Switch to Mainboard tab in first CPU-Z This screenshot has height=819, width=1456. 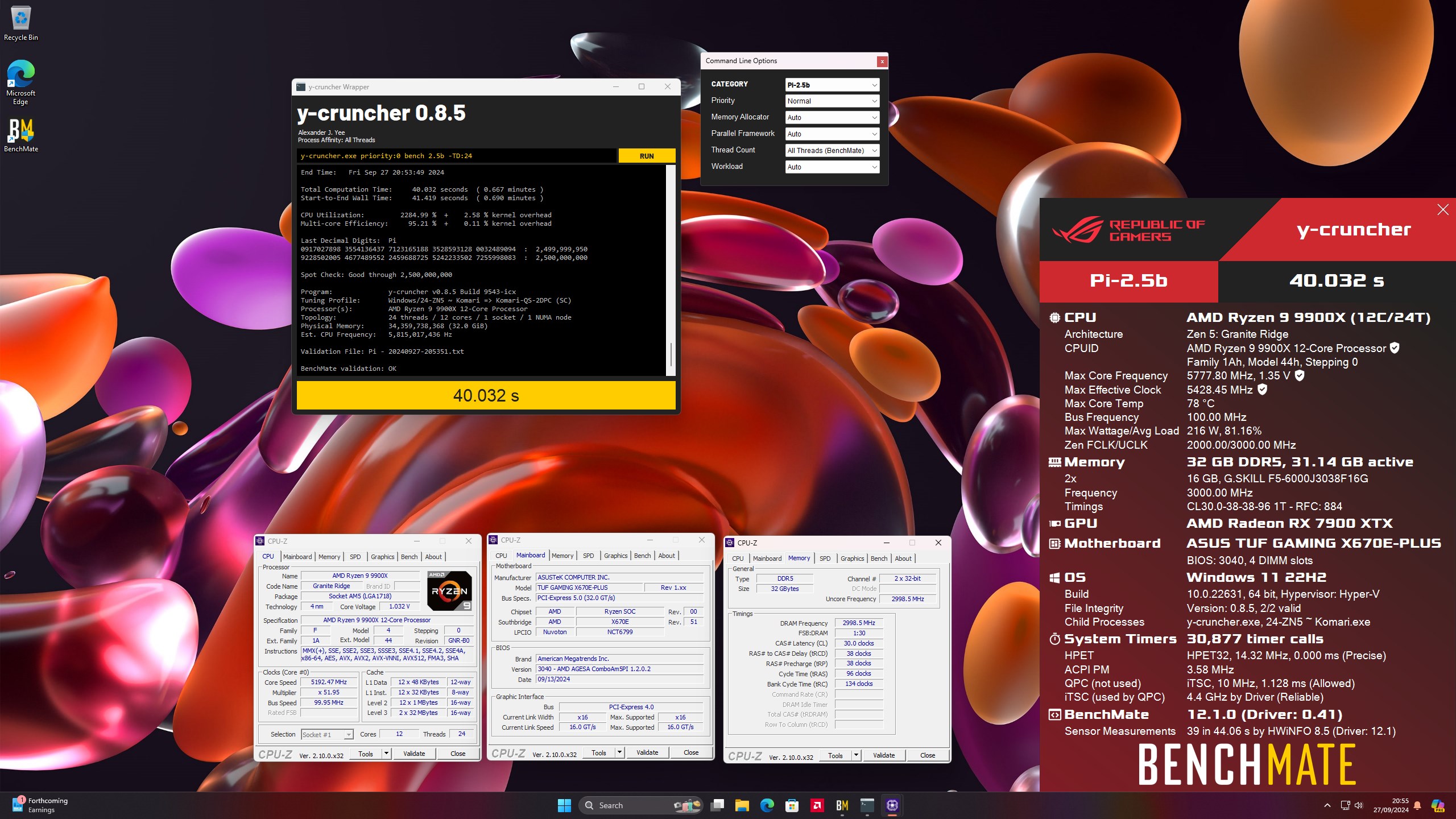point(297,557)
